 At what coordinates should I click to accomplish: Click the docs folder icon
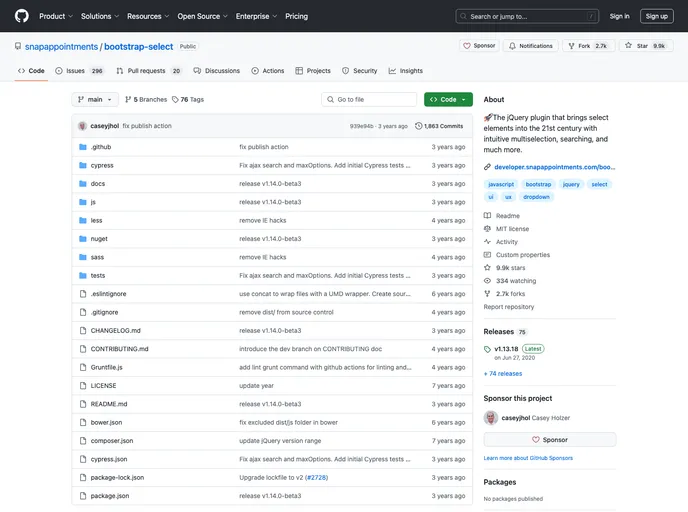[82, 184]
